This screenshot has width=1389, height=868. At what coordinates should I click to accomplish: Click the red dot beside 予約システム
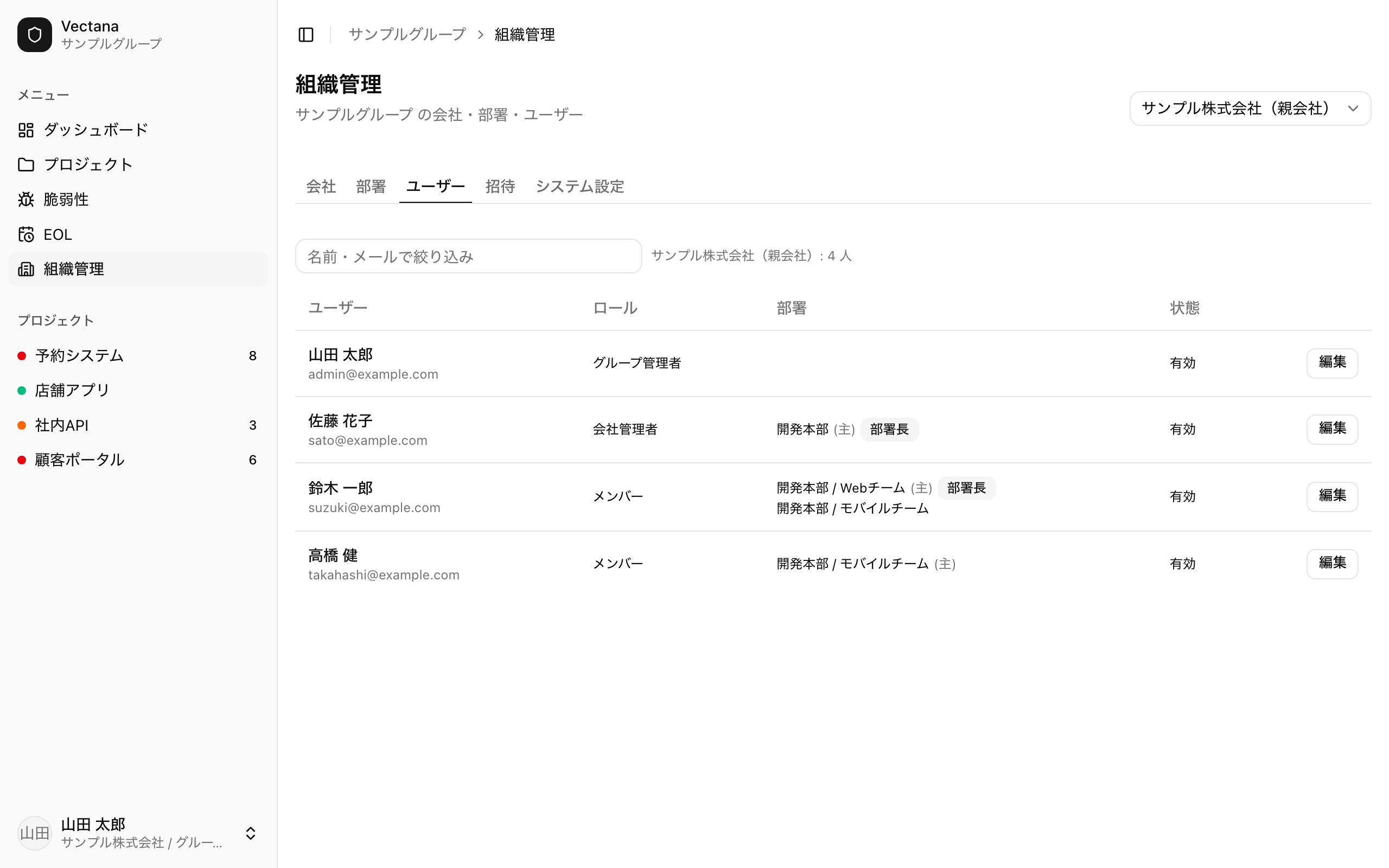pyautogui.click(x=22, y=356)
